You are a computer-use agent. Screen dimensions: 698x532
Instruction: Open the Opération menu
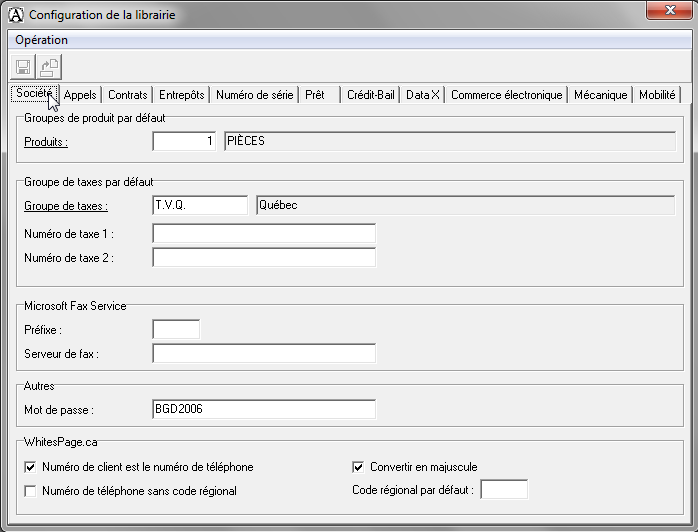42,40
